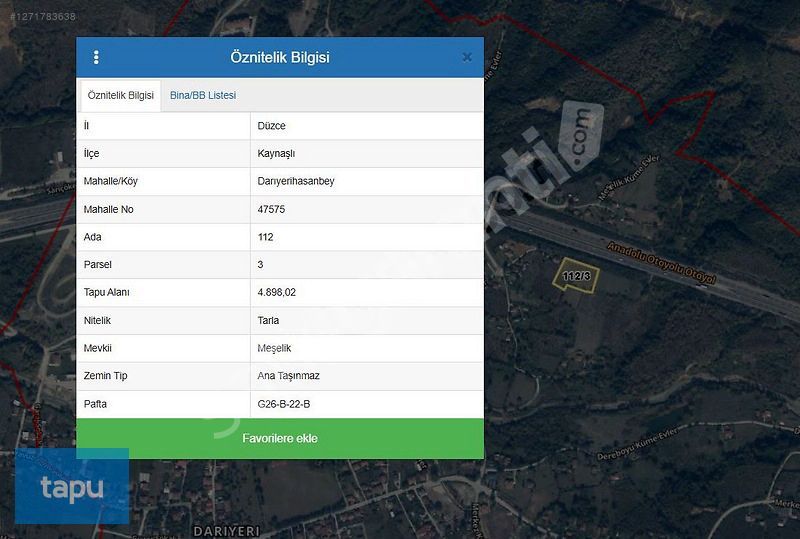This screenshot has width=800, height=539.
Task: Select the Öznitelik Bilgisi tab
Action: click(120, 95)
